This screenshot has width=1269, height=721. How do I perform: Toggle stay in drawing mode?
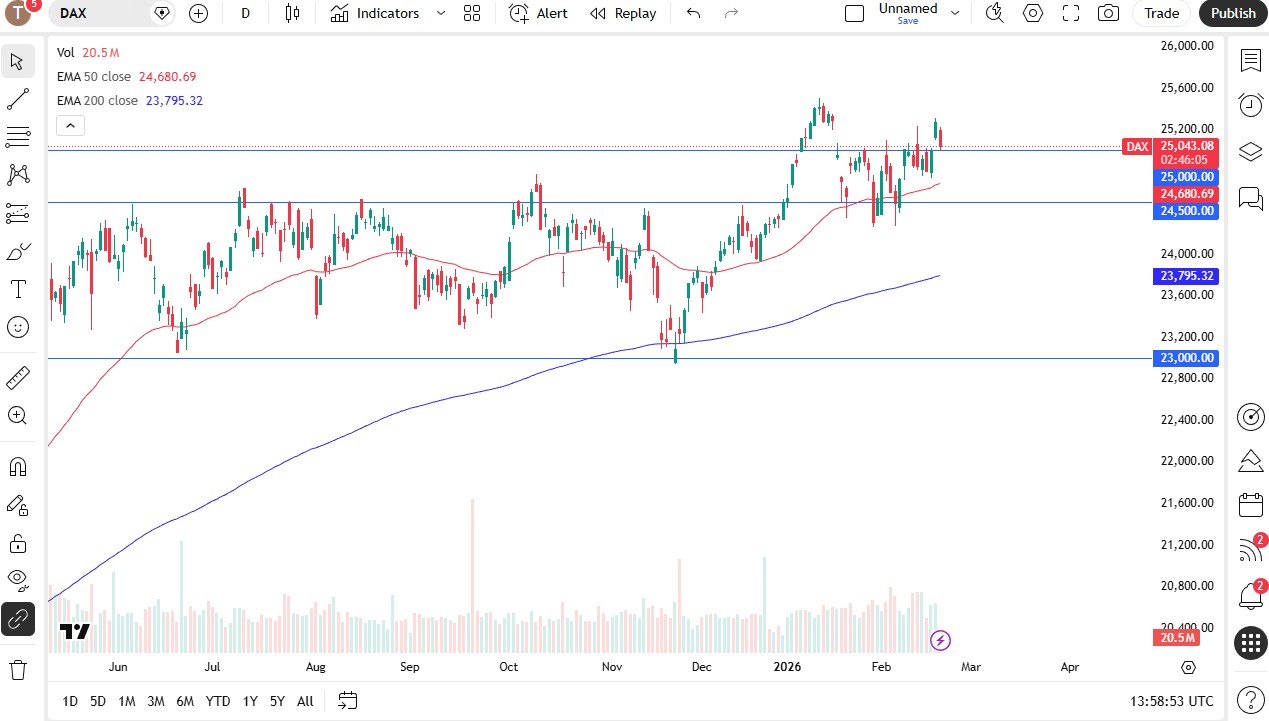coord(17,505)
